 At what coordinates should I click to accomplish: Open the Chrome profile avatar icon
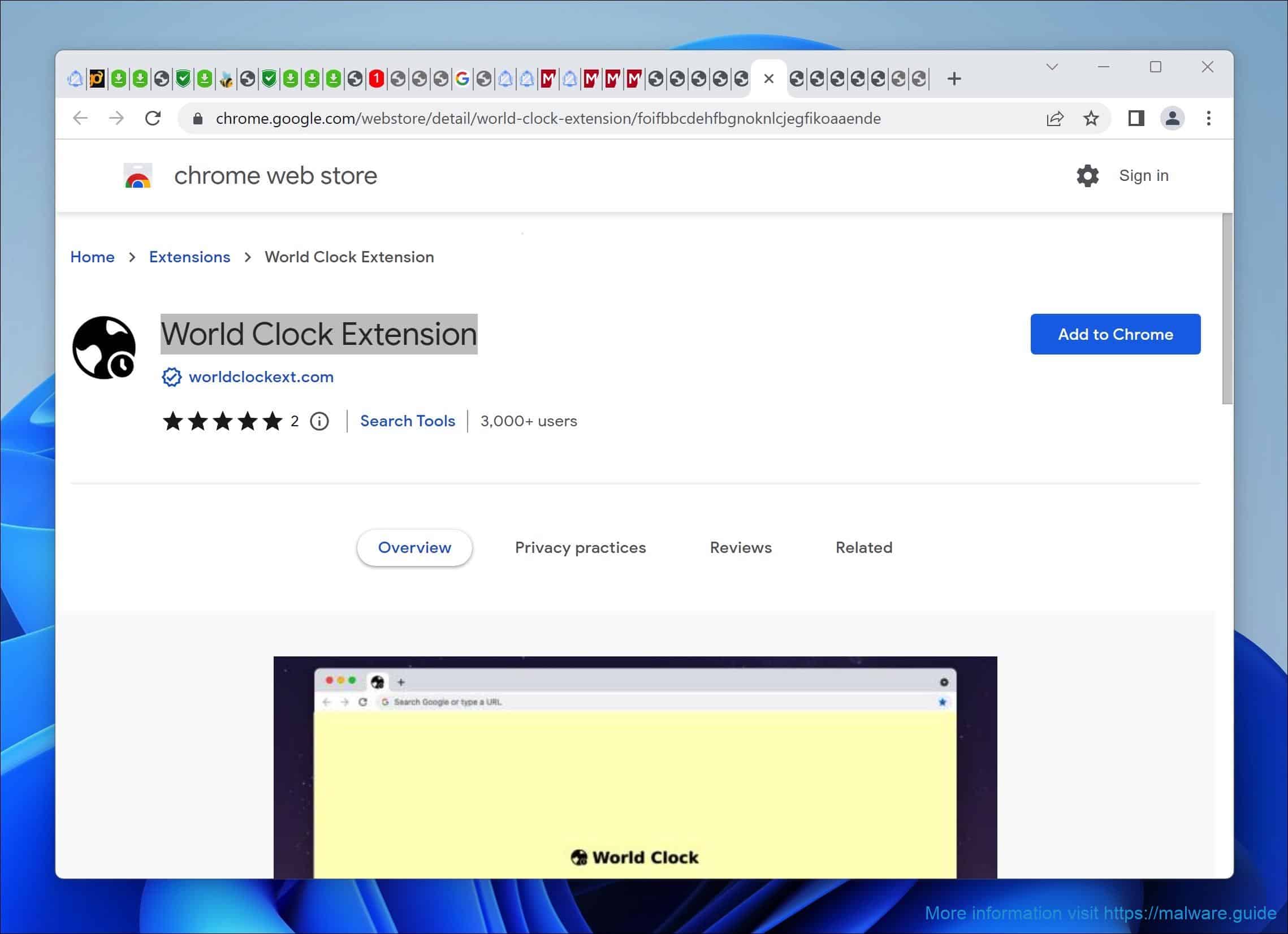click(x=1172, y=118)
